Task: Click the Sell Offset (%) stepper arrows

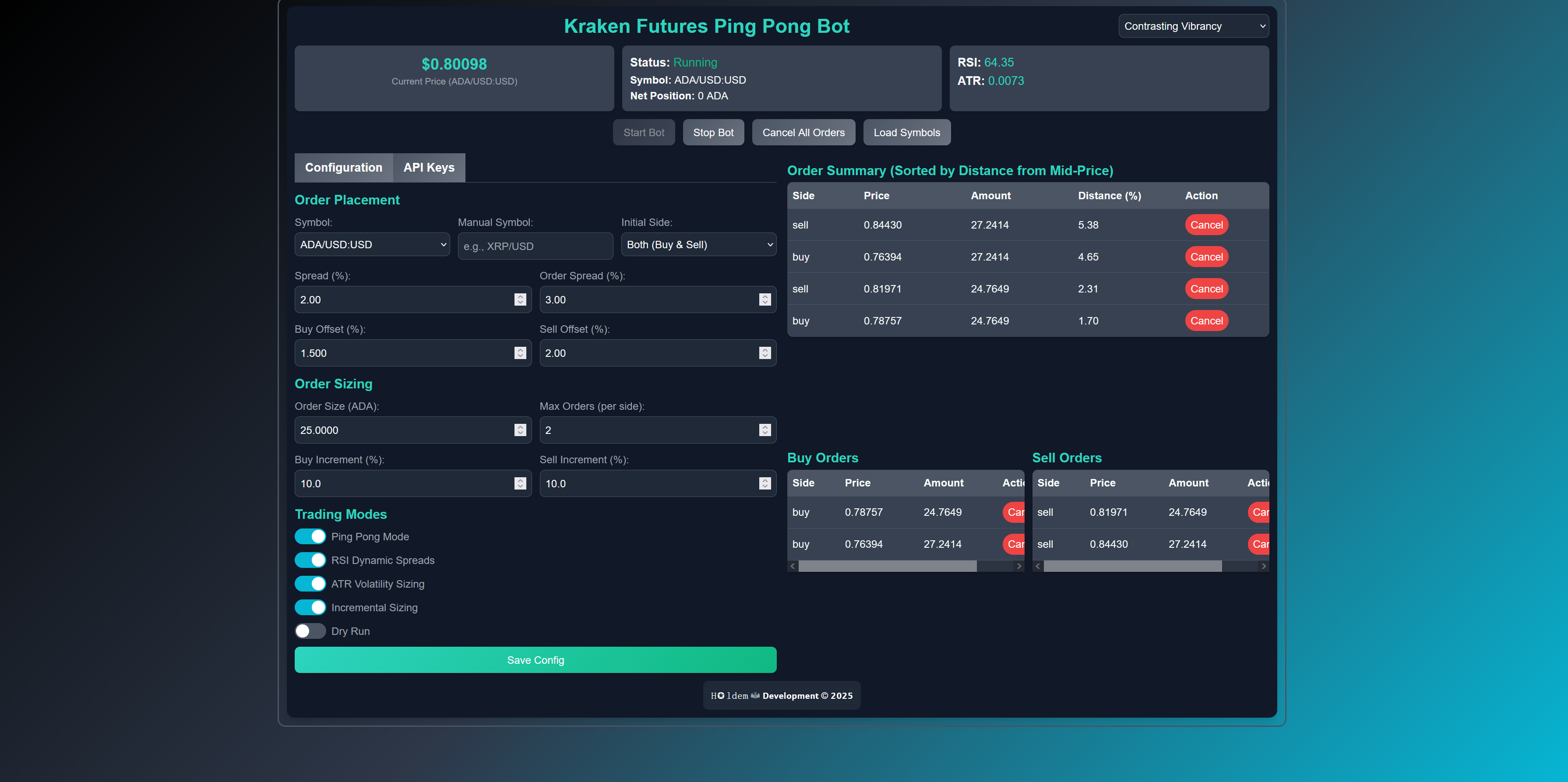Action: tap(765, 353)
